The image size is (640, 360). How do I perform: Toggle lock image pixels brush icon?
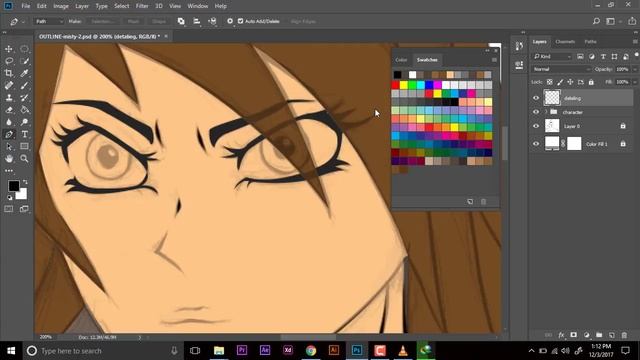[560, 82]
